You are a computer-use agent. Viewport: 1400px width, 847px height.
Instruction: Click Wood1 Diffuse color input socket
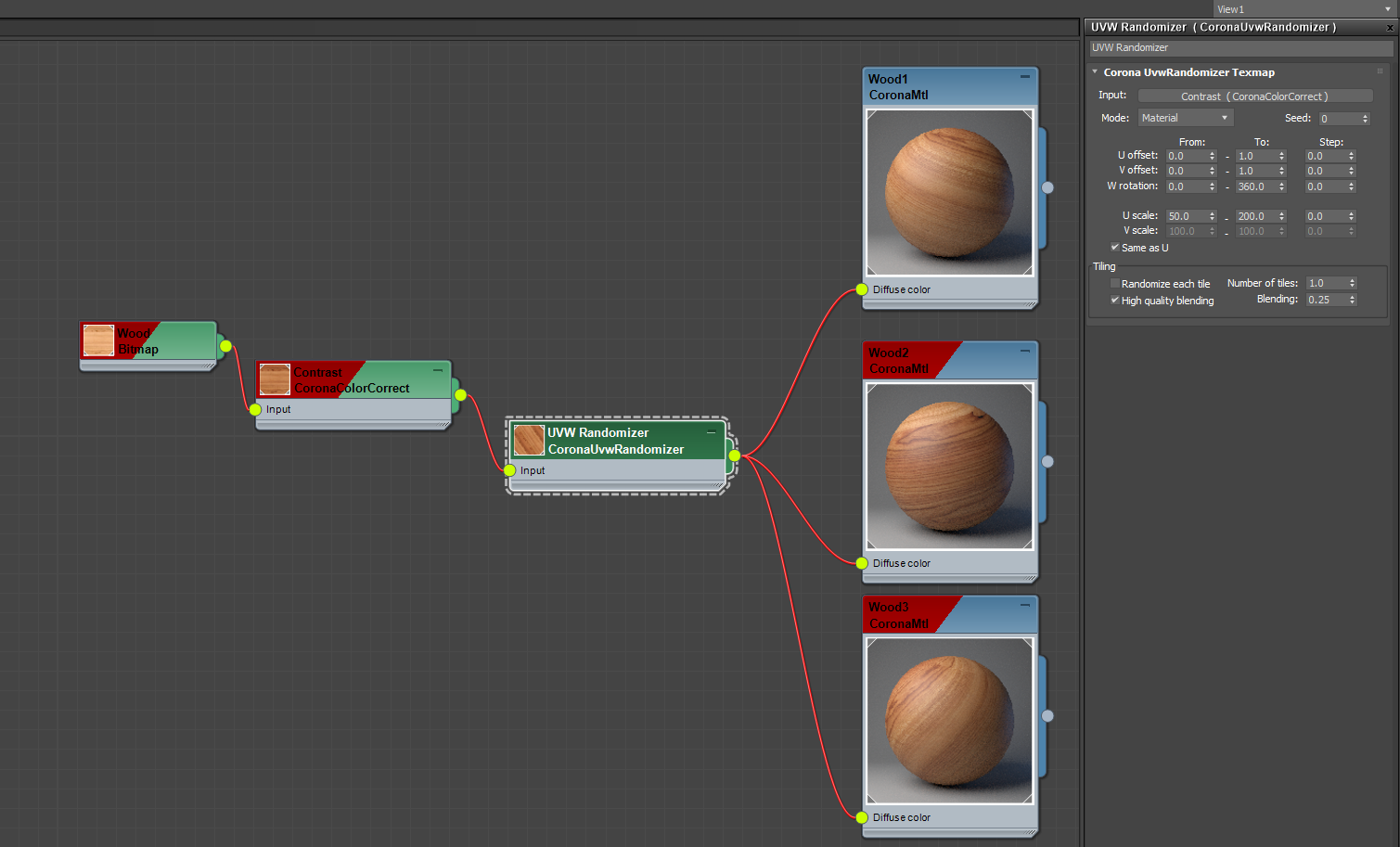862,289
